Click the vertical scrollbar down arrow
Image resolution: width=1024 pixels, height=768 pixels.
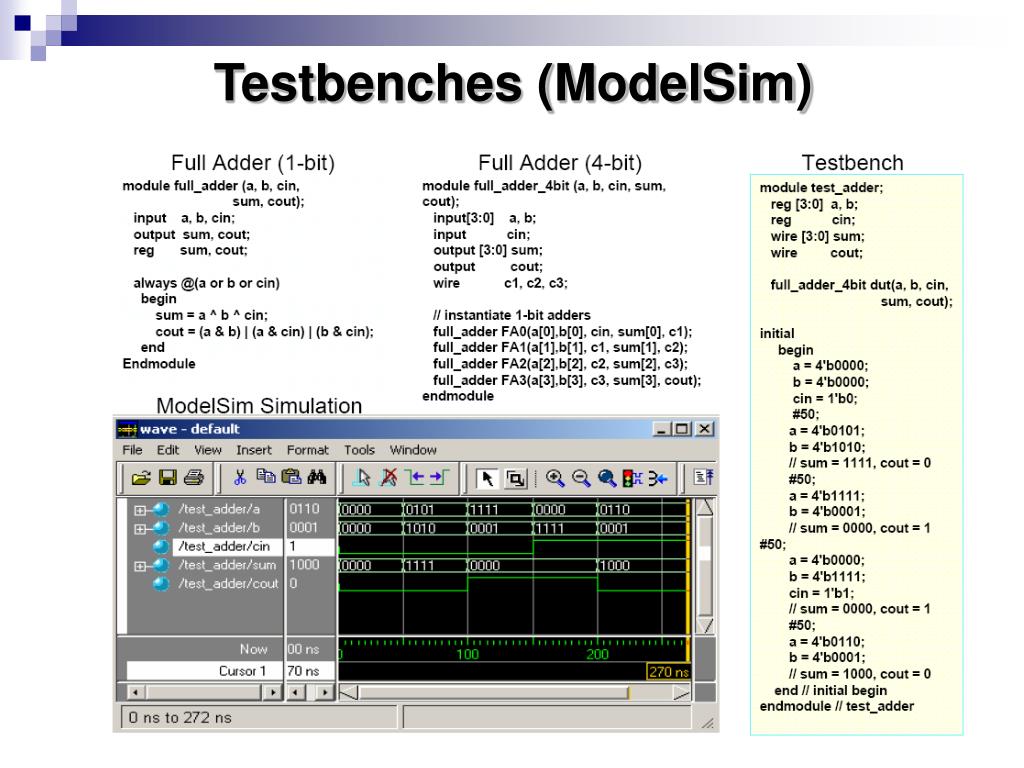(x=705, y=625)
